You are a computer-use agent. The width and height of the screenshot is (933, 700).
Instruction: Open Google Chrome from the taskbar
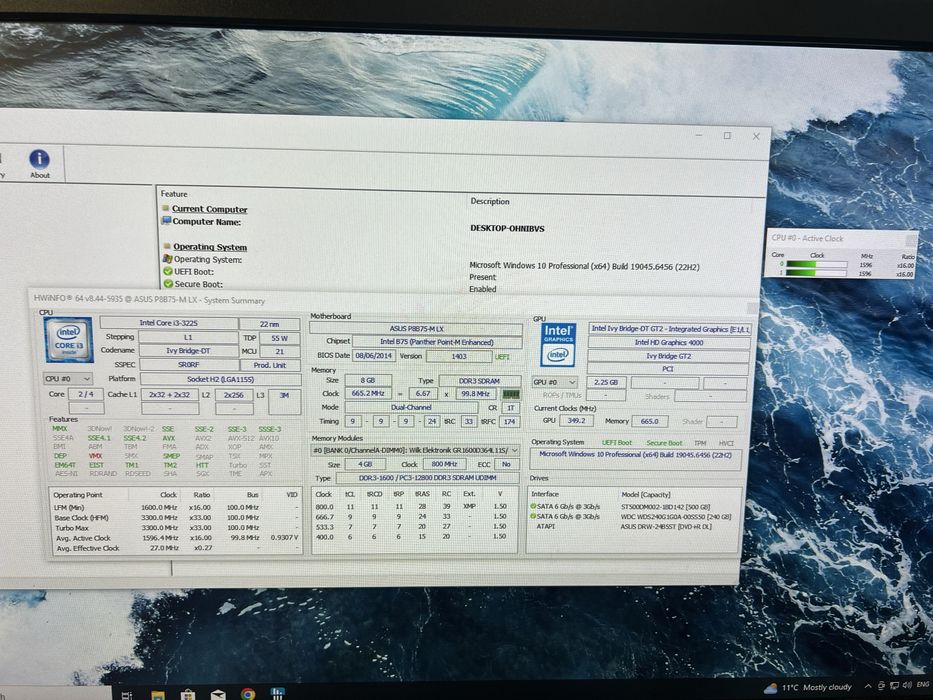tap(248, 694)
